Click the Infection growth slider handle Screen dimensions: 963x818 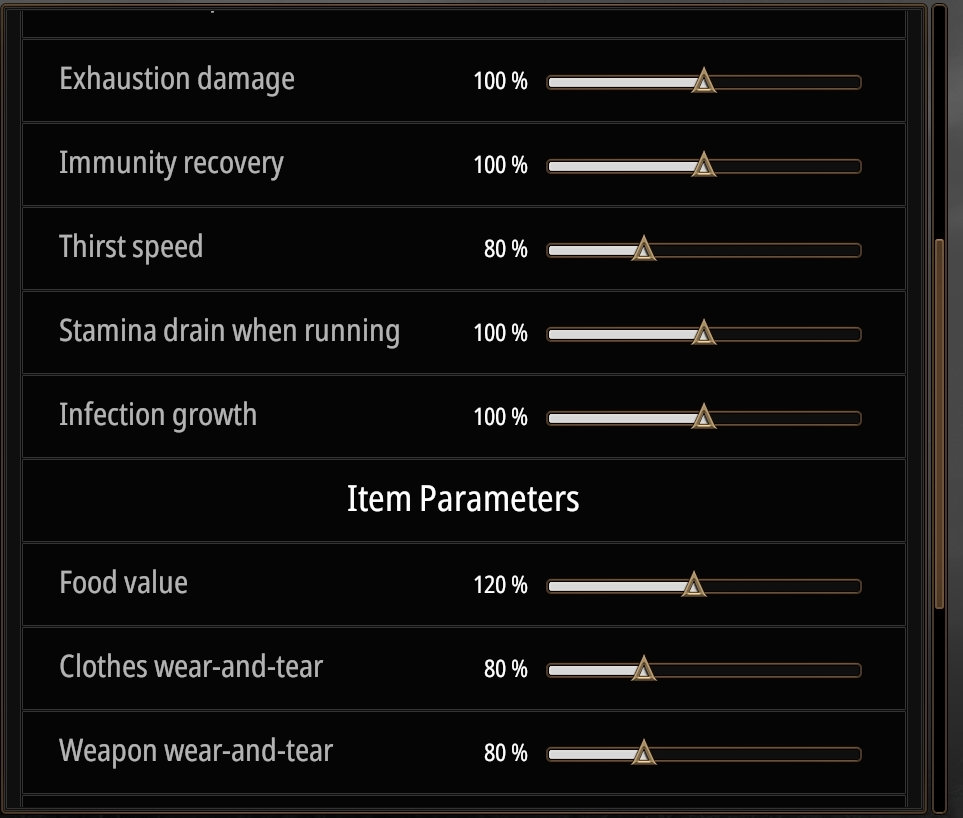click(703, 418)
